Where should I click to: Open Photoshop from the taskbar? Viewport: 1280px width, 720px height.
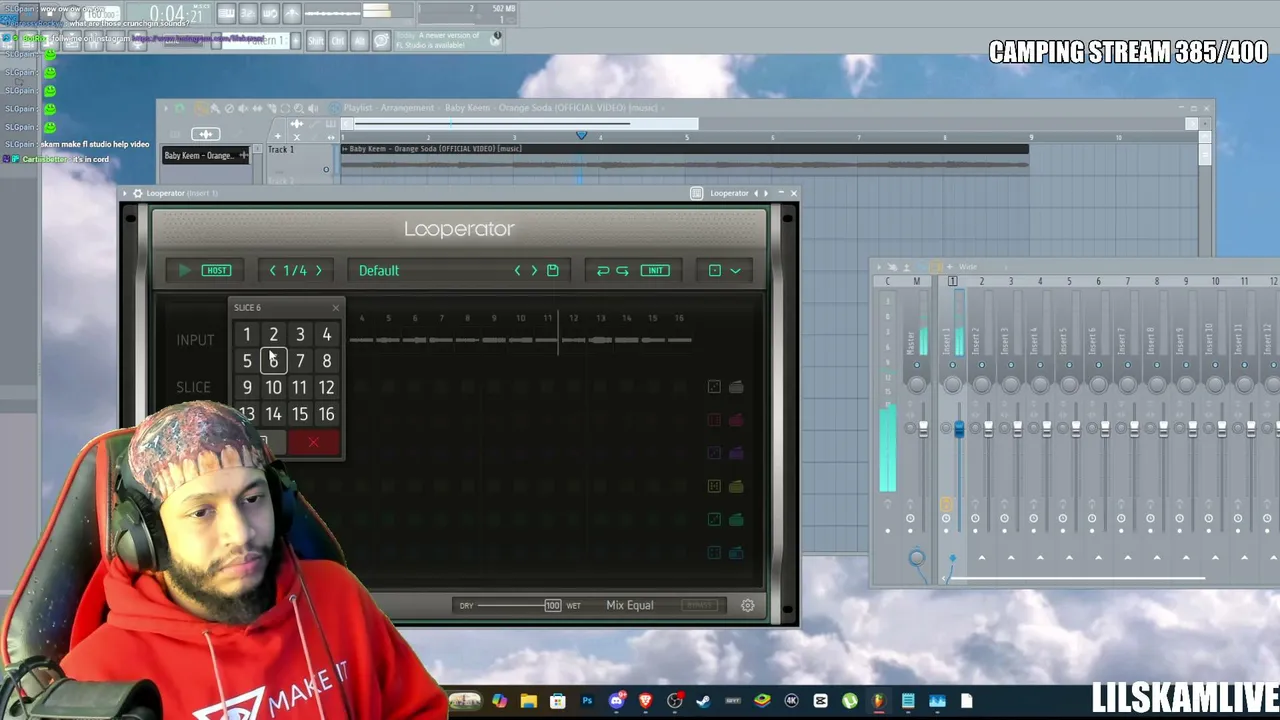click(587, 701)
